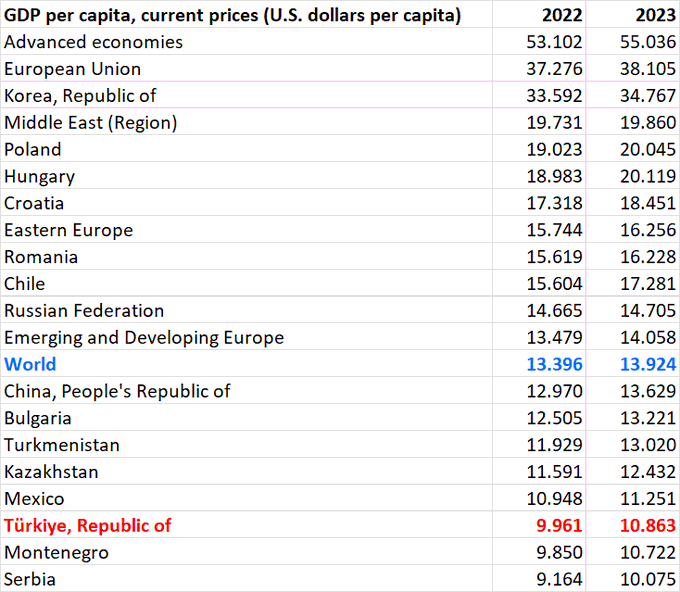The image size is (680, 592).
Task: Click the Korea, Republic of cell
Action: [80, 96]
